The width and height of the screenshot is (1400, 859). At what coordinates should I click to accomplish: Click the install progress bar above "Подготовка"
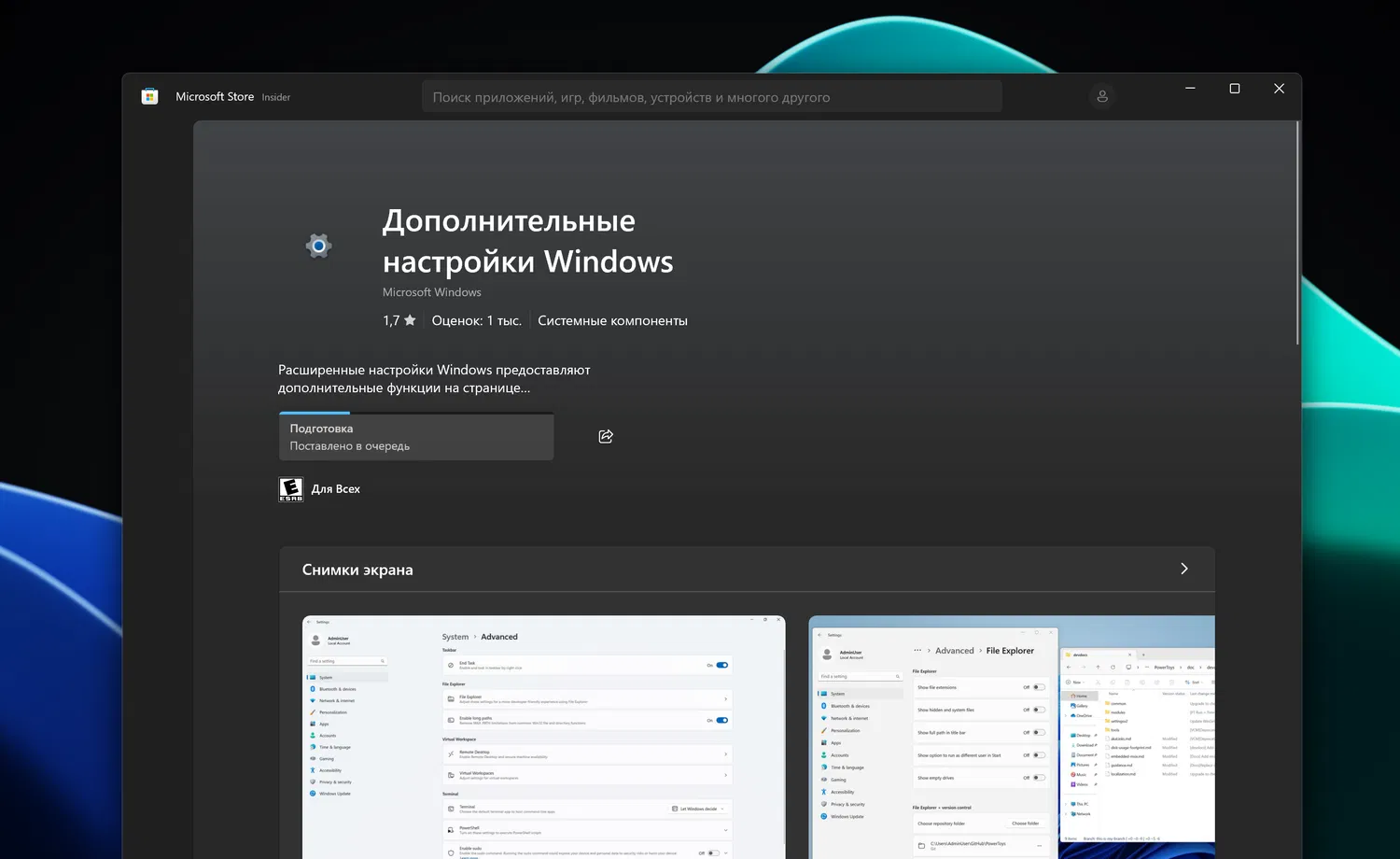coord(416,413)
